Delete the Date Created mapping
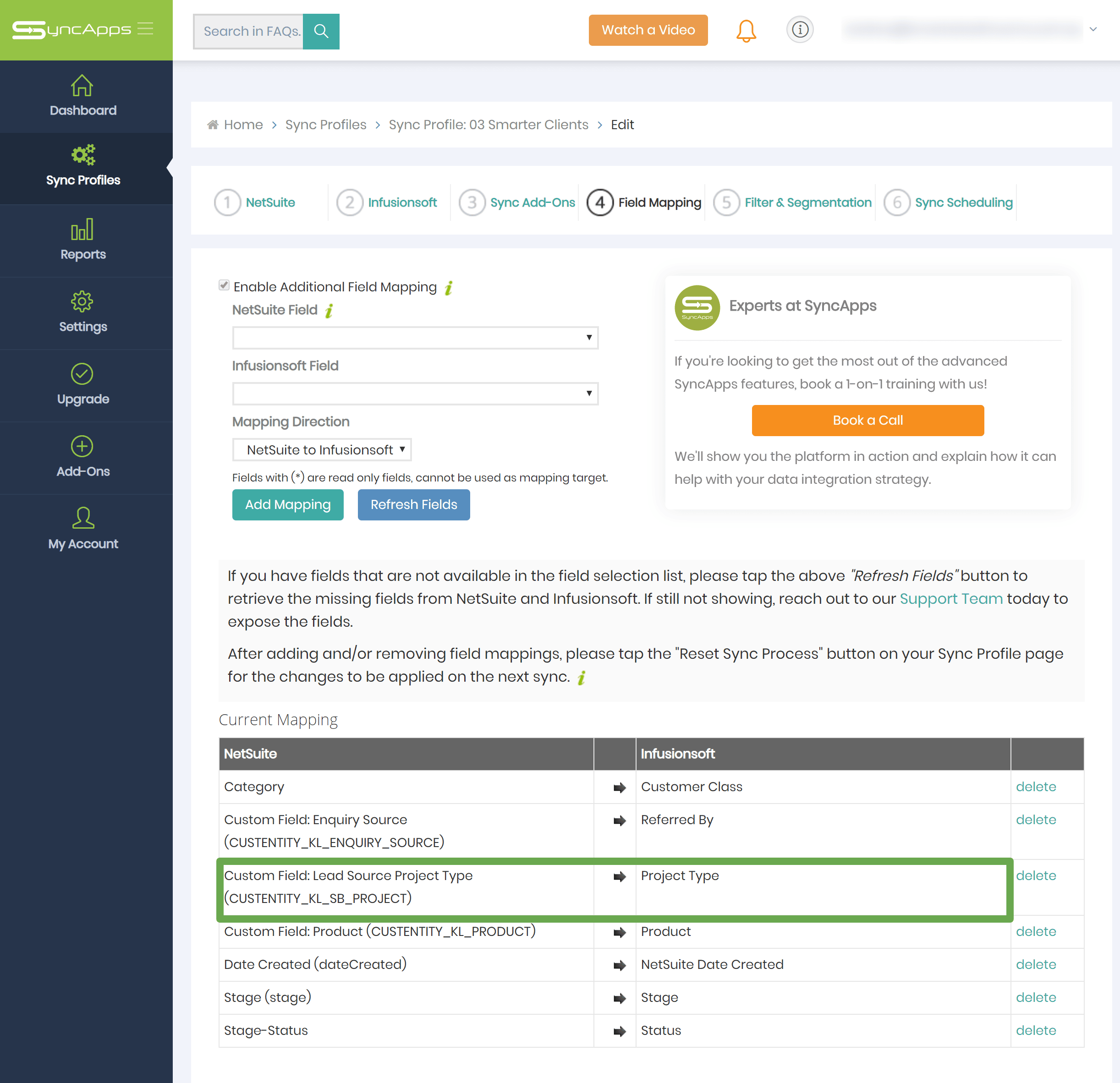The width and height of the screenshot is (1120, 1083). [1035, 965]
